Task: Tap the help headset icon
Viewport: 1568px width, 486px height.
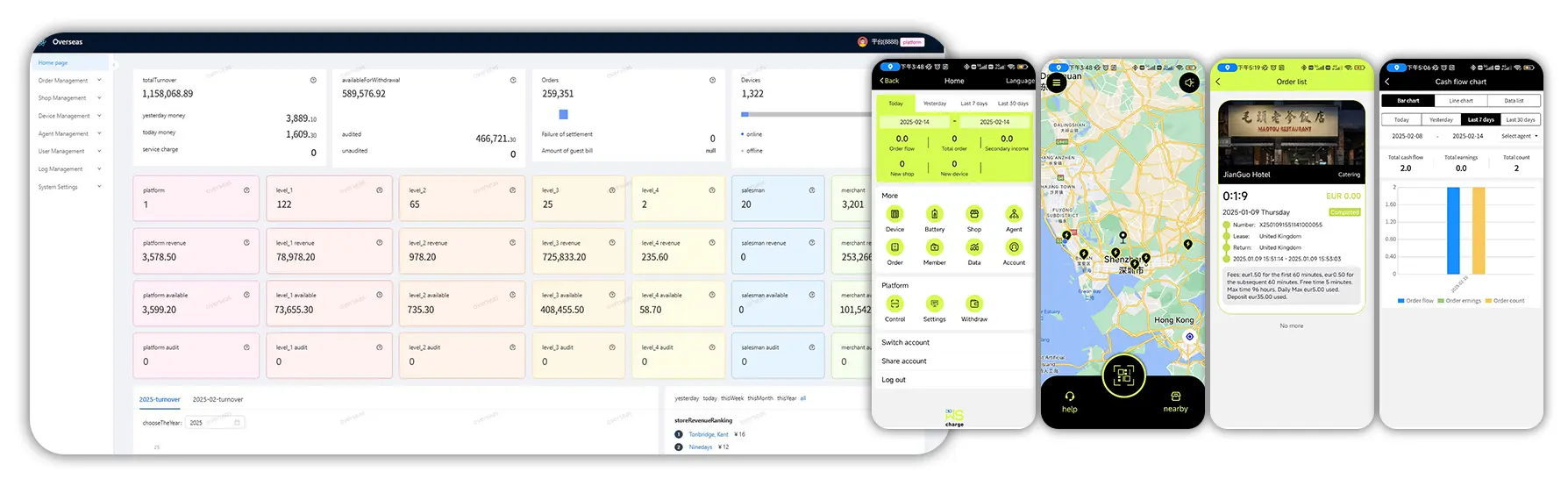Action: tap(1069, 397)
